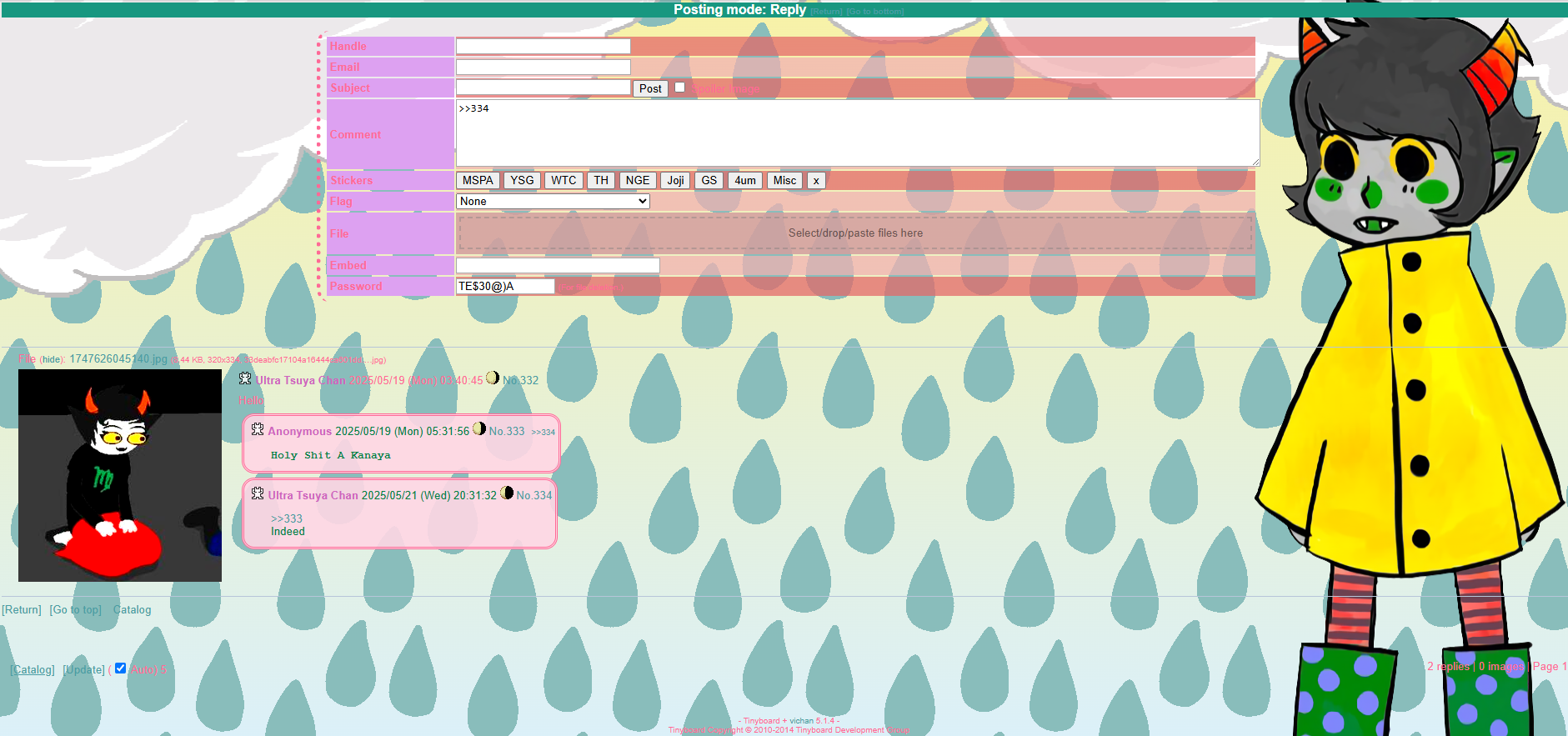This screenshot has height=736, width=1568.
Task: Click the Password field showing TE$30@)A
Action: 505,286
